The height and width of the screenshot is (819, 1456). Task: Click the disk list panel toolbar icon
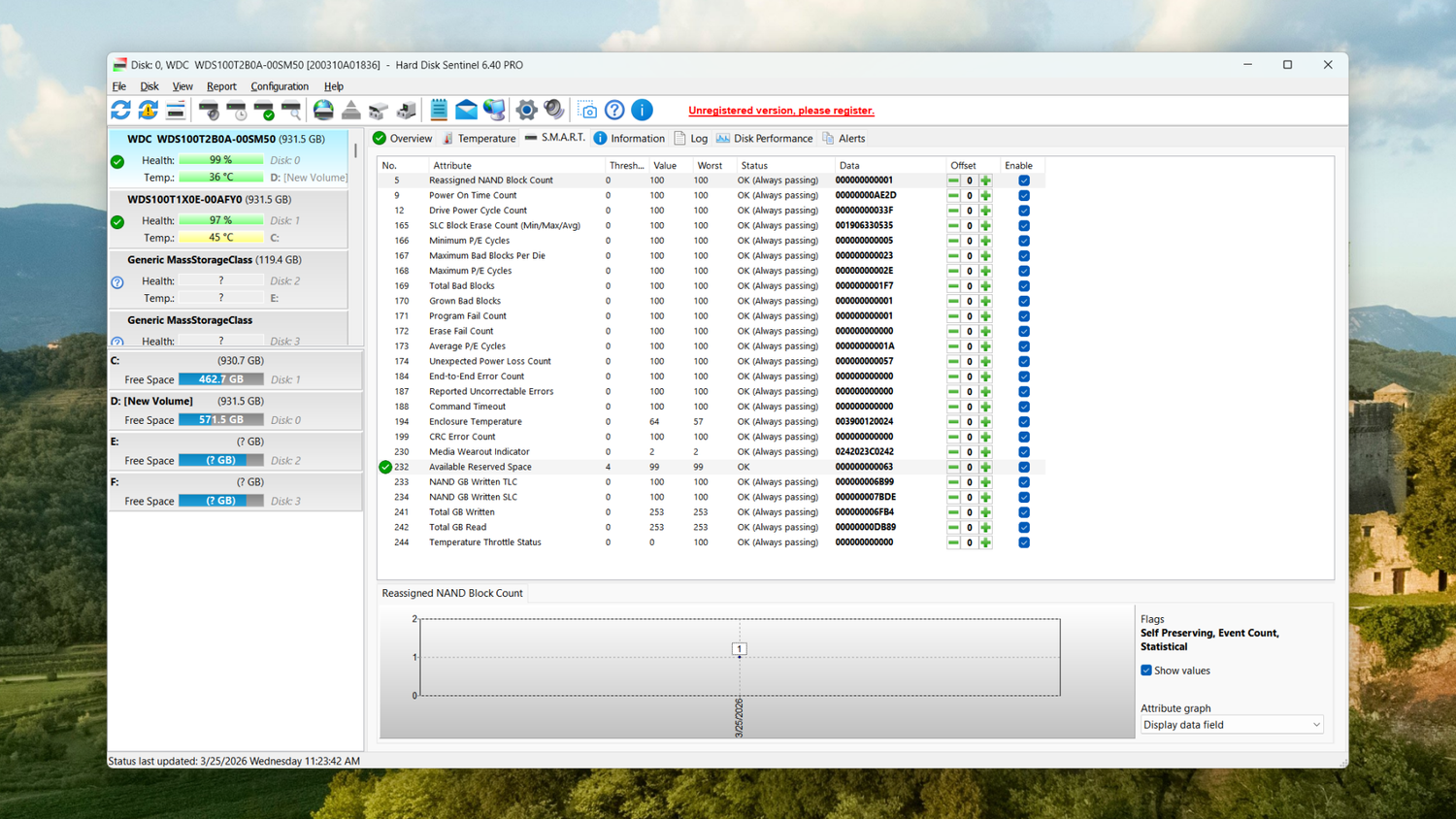click(176, 111)
